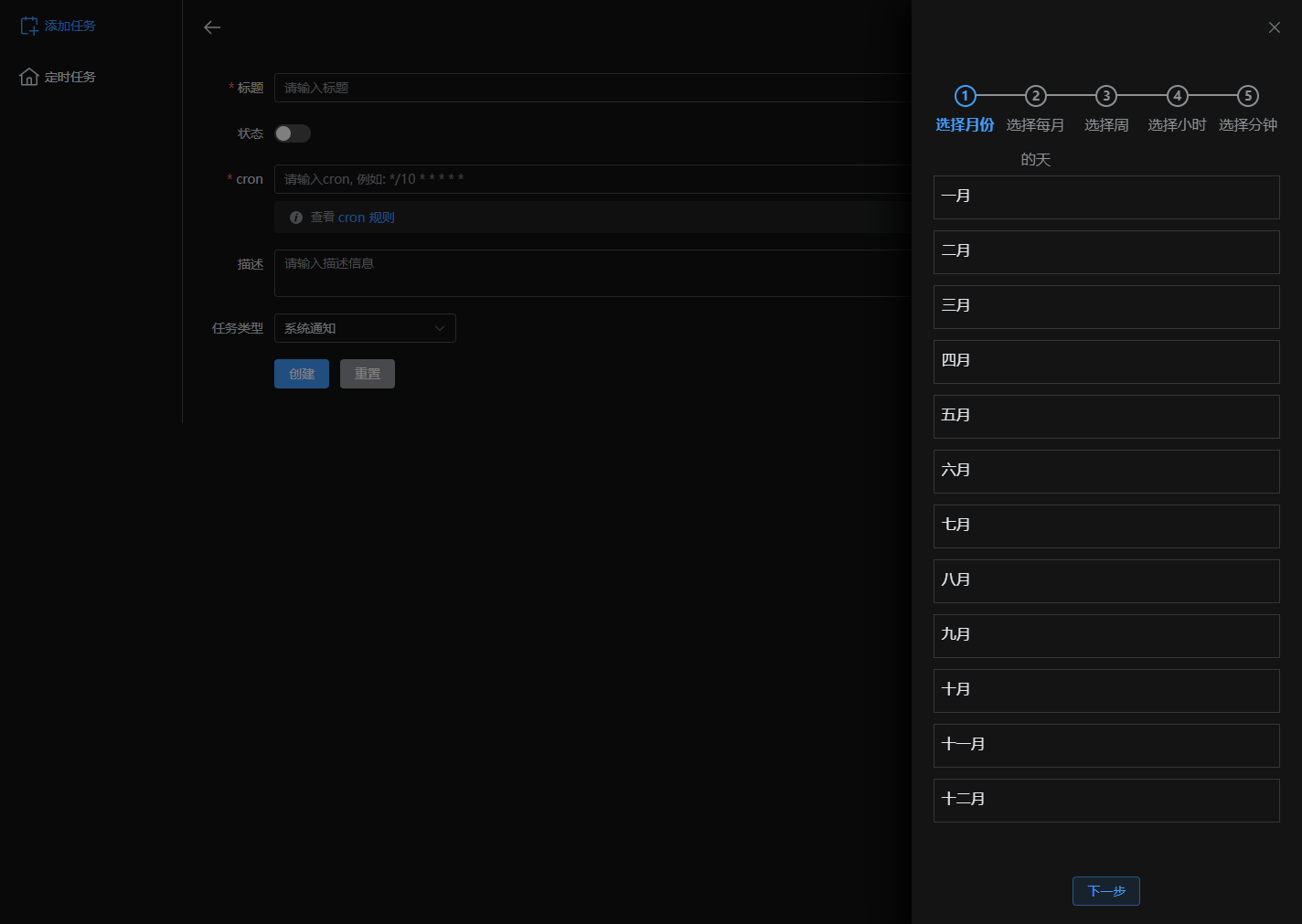Go to step 4 选择小时
The height and width of the screenshot is (924, 1302).
click(x=1177, y=96)
